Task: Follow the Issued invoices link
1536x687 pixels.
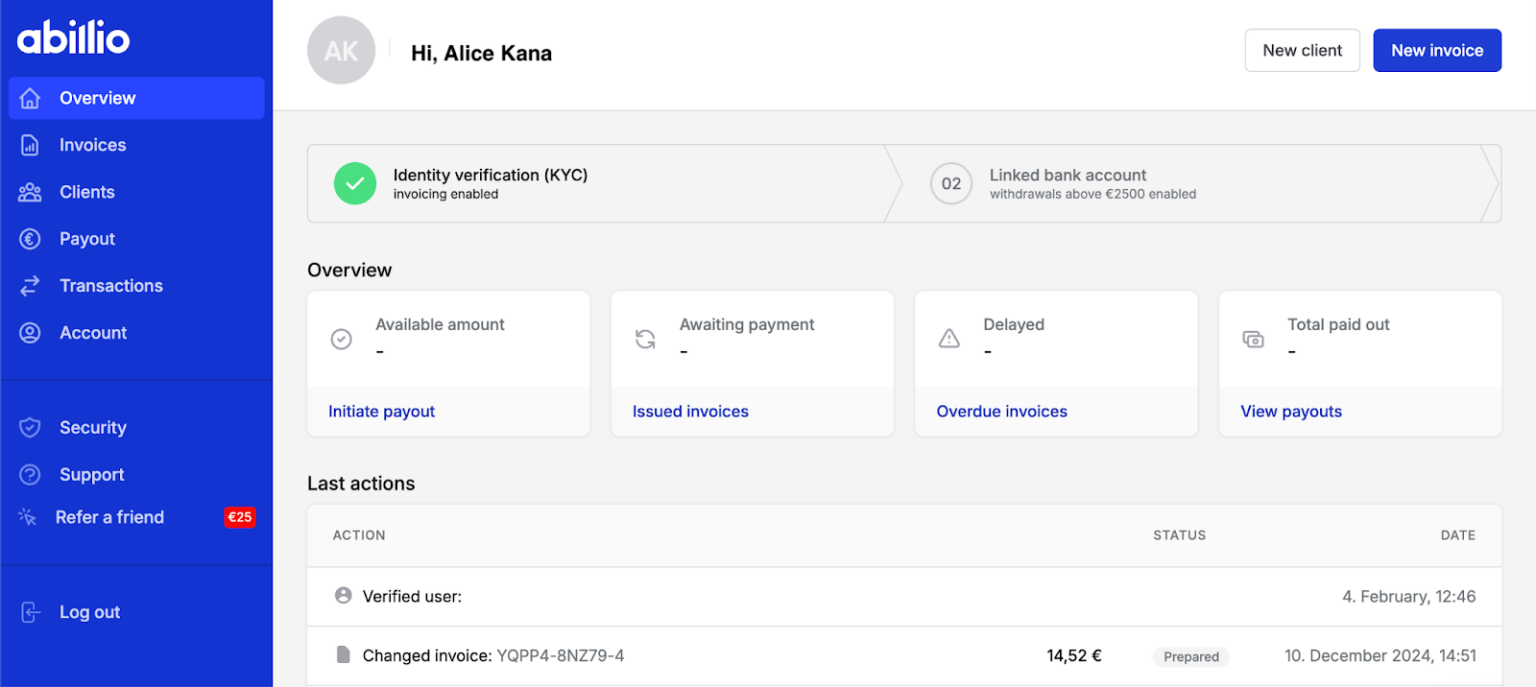Action: (690, 411)
